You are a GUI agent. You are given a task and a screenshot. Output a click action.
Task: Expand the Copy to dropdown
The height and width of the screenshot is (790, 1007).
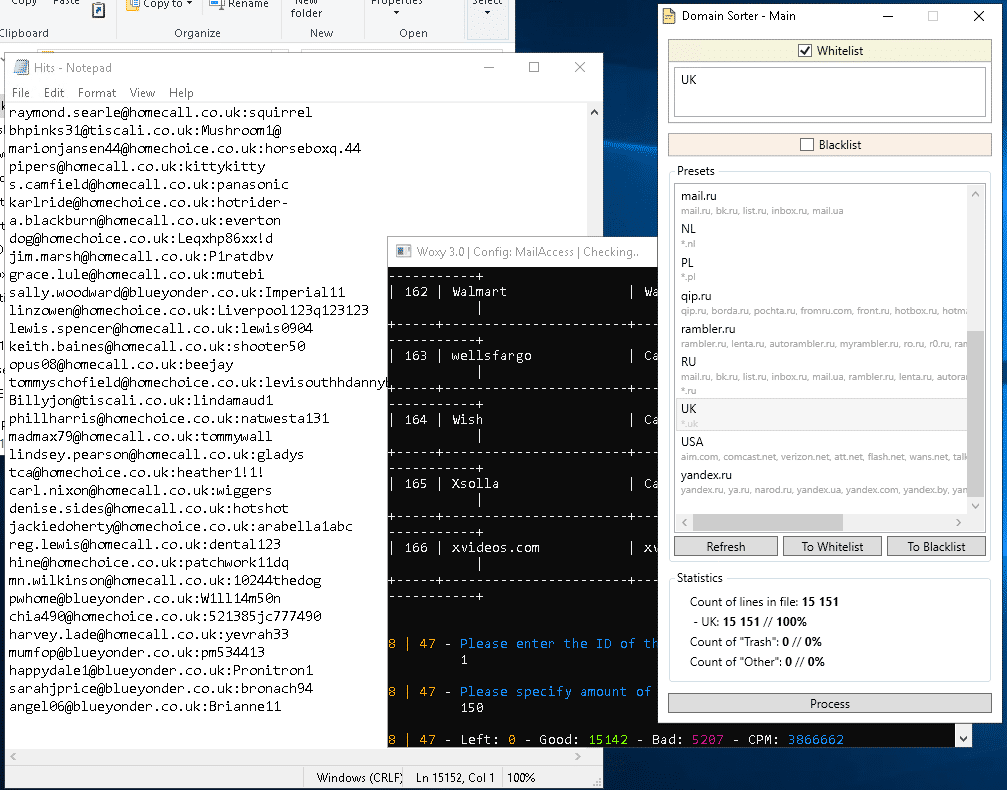[x=191, y=5]
